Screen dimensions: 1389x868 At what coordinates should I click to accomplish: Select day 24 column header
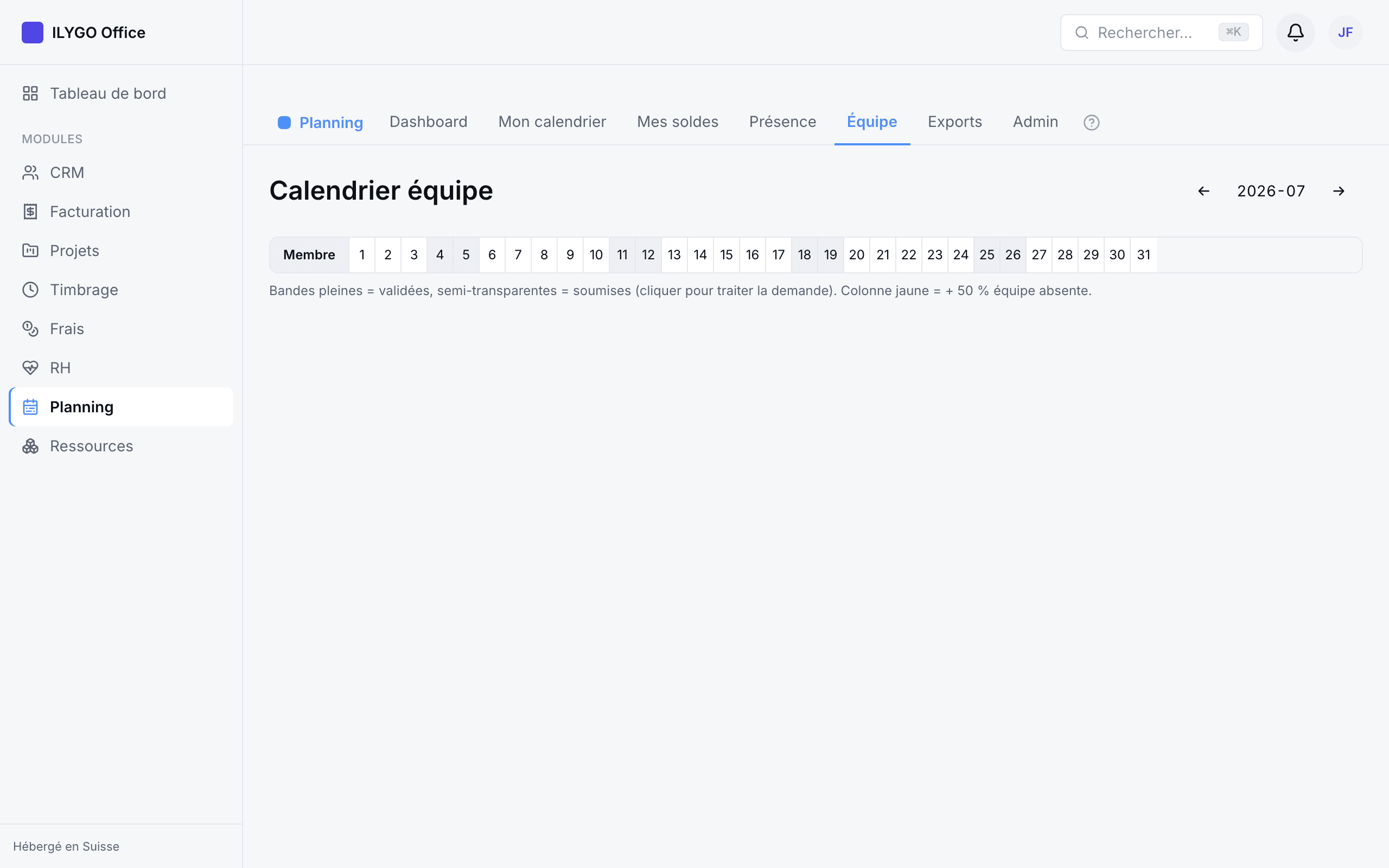pos(961,254)
